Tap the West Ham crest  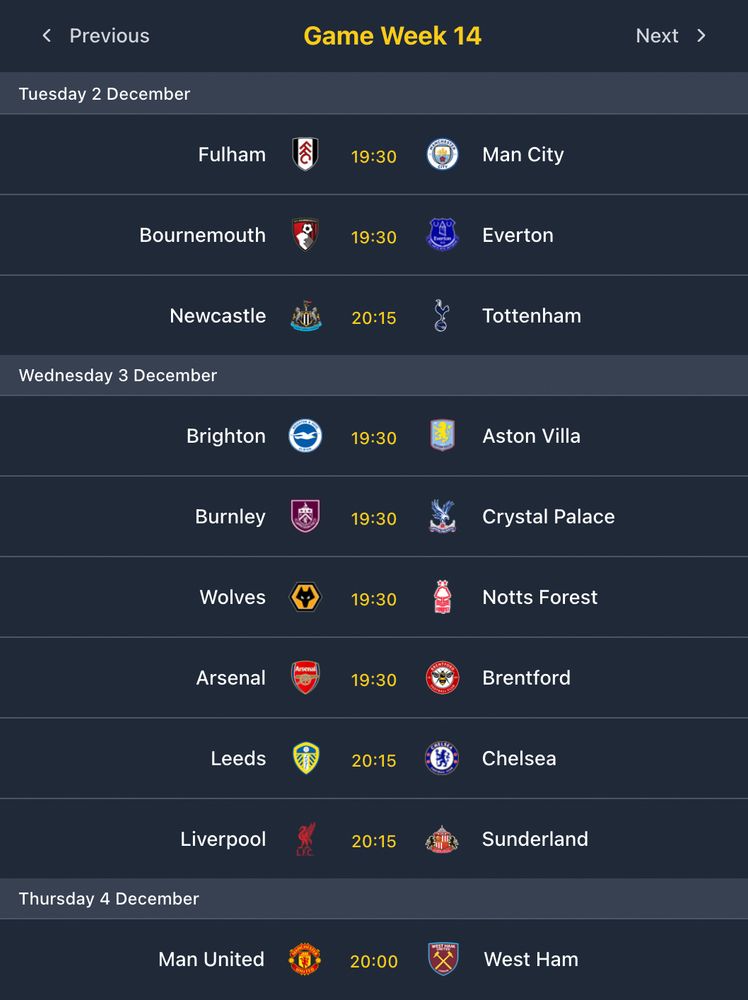coord(442,959)
